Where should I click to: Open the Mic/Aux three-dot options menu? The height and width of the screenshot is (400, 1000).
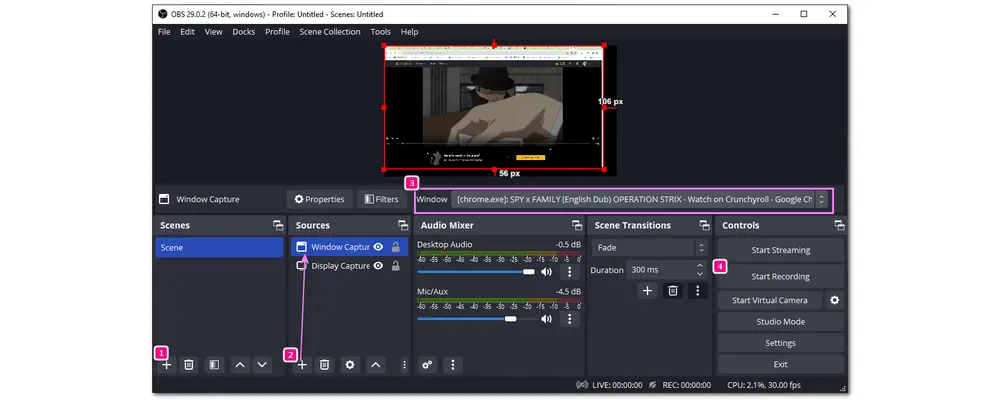click(570, 319)
